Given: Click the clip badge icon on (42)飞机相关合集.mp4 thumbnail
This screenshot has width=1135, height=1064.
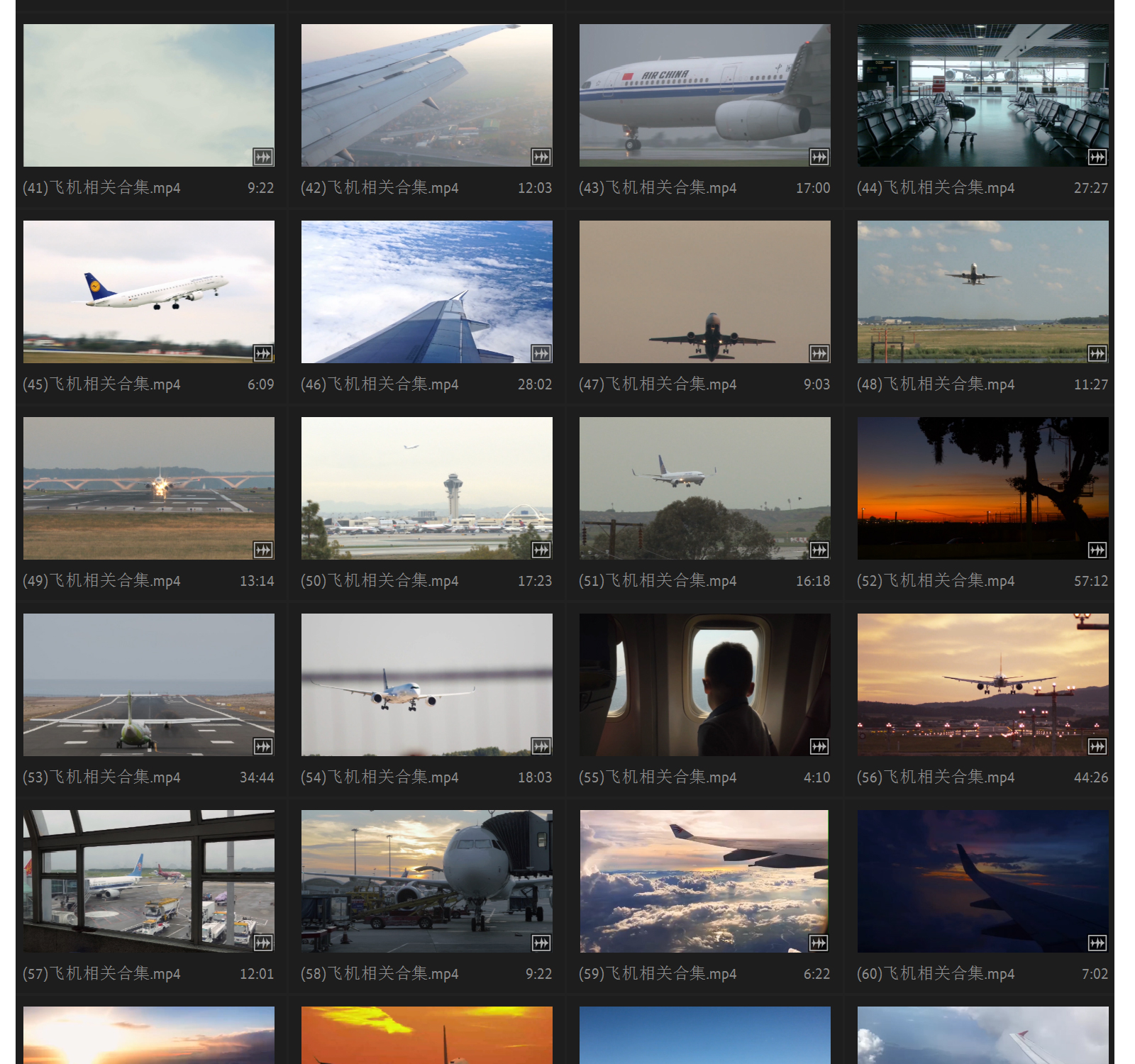Looking at the screenshot, I should point(541,157).
